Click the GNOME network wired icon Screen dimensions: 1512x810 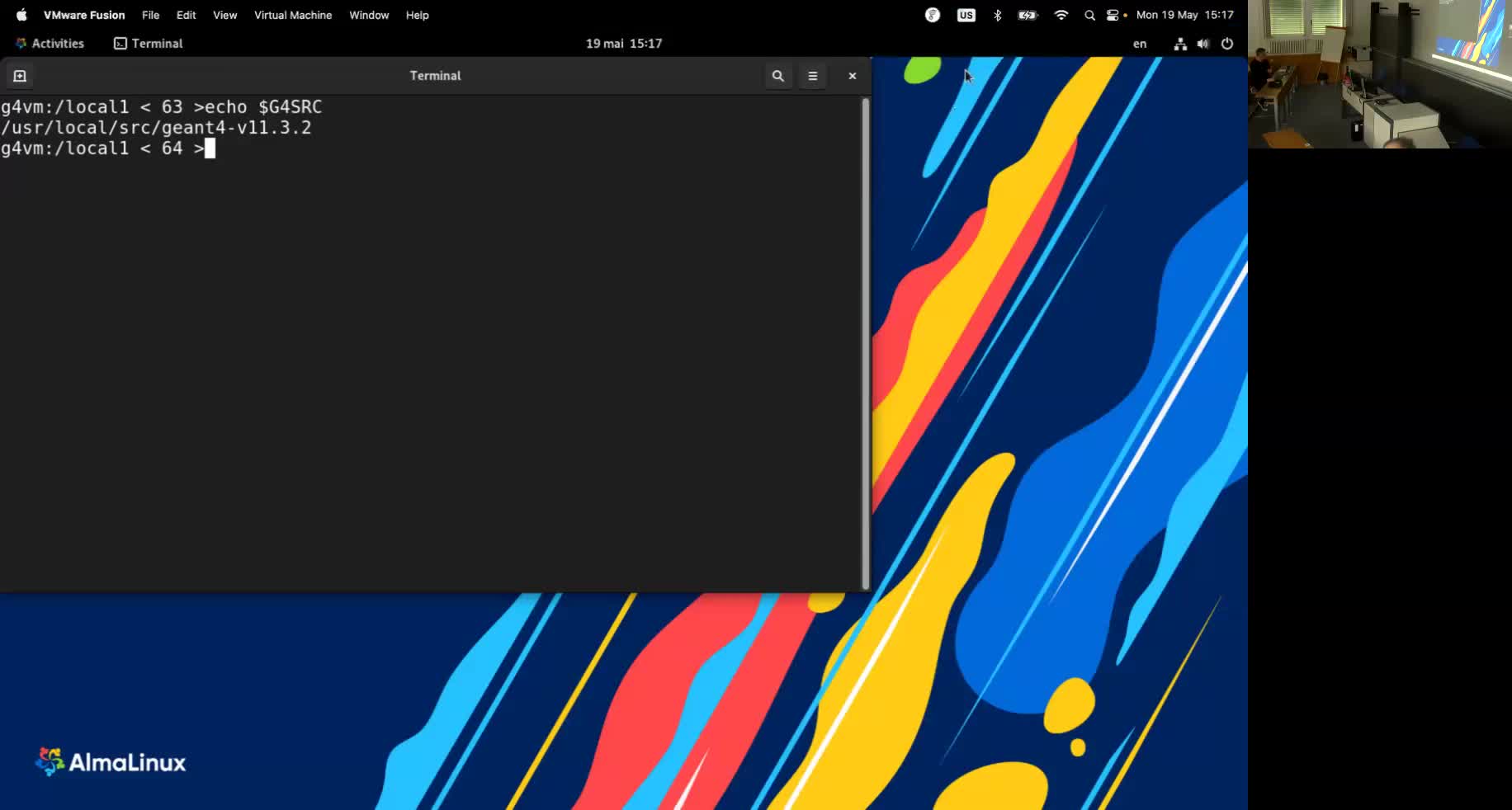1180,44
